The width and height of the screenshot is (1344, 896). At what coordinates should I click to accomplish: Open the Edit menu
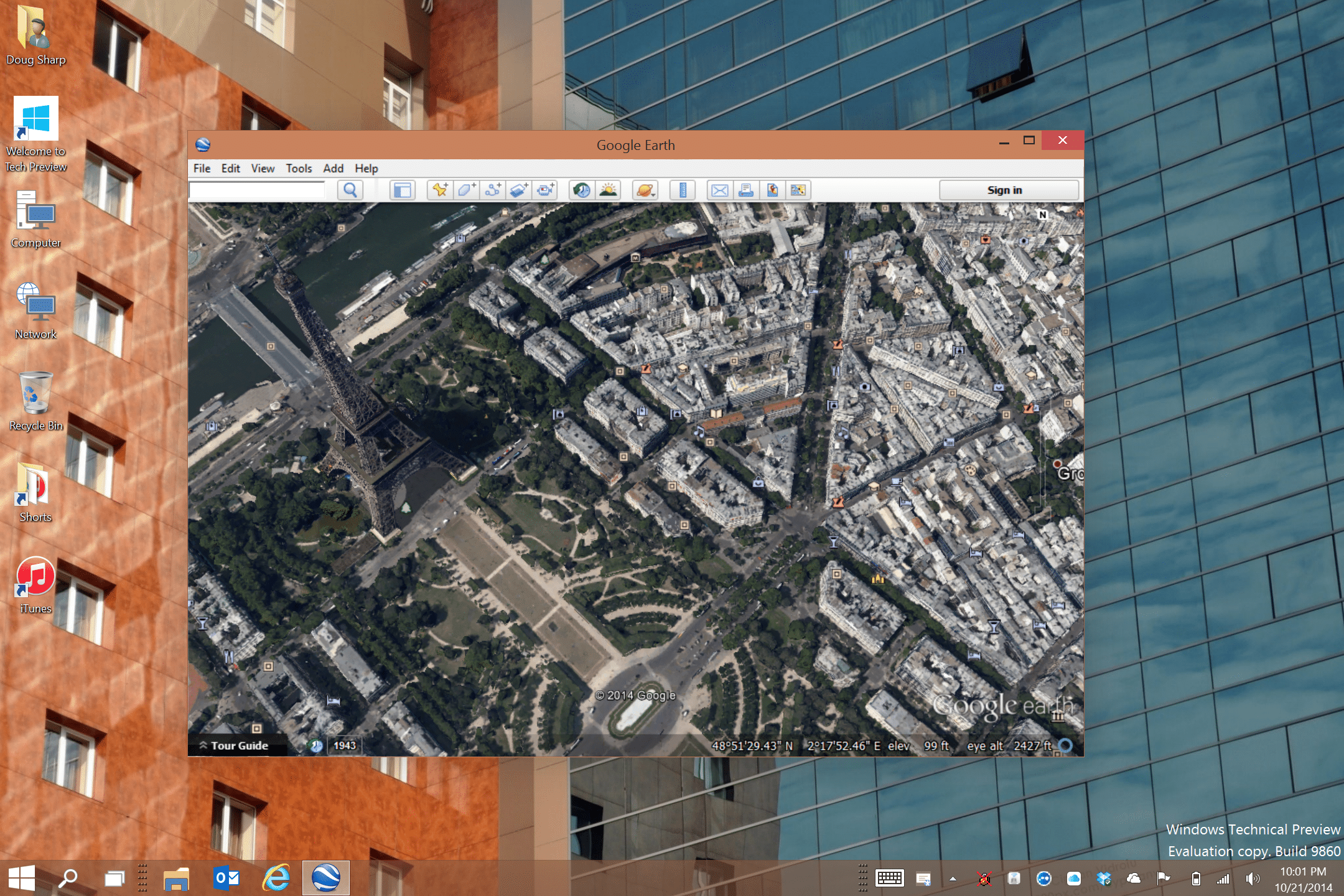coord(230,169)
